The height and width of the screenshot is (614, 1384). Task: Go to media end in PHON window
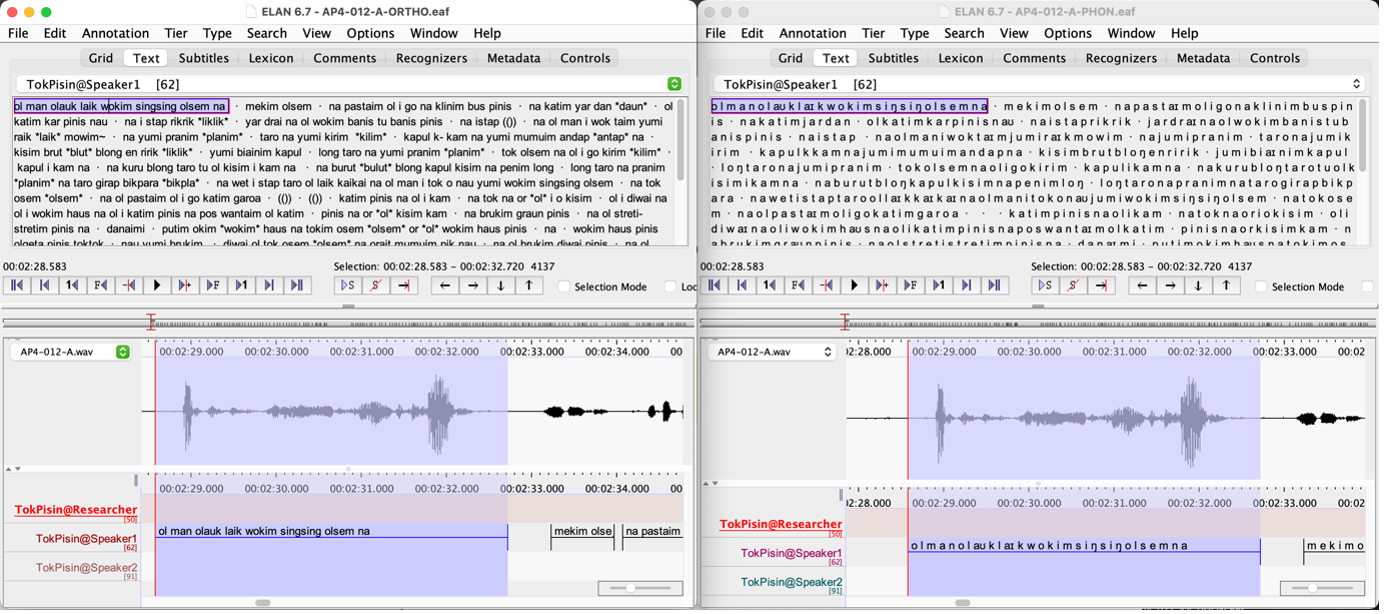tap(994, 286)
